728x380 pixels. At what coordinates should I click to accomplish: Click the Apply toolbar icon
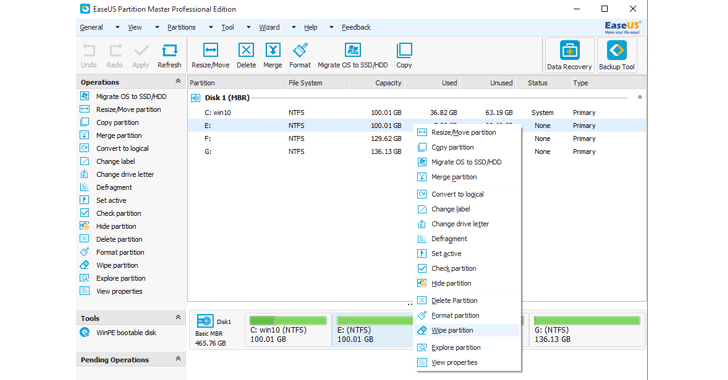pyautogui.click(x=141, y=56)
